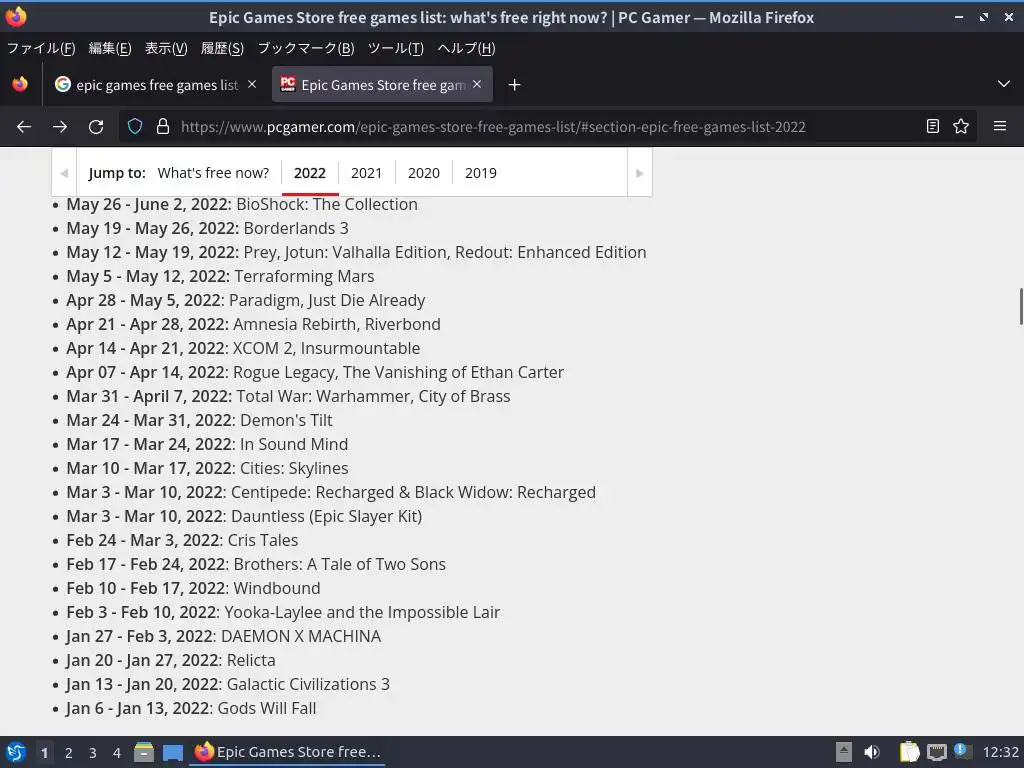
Task: Jump to "What's free now?" section
Action: (214, 173)
